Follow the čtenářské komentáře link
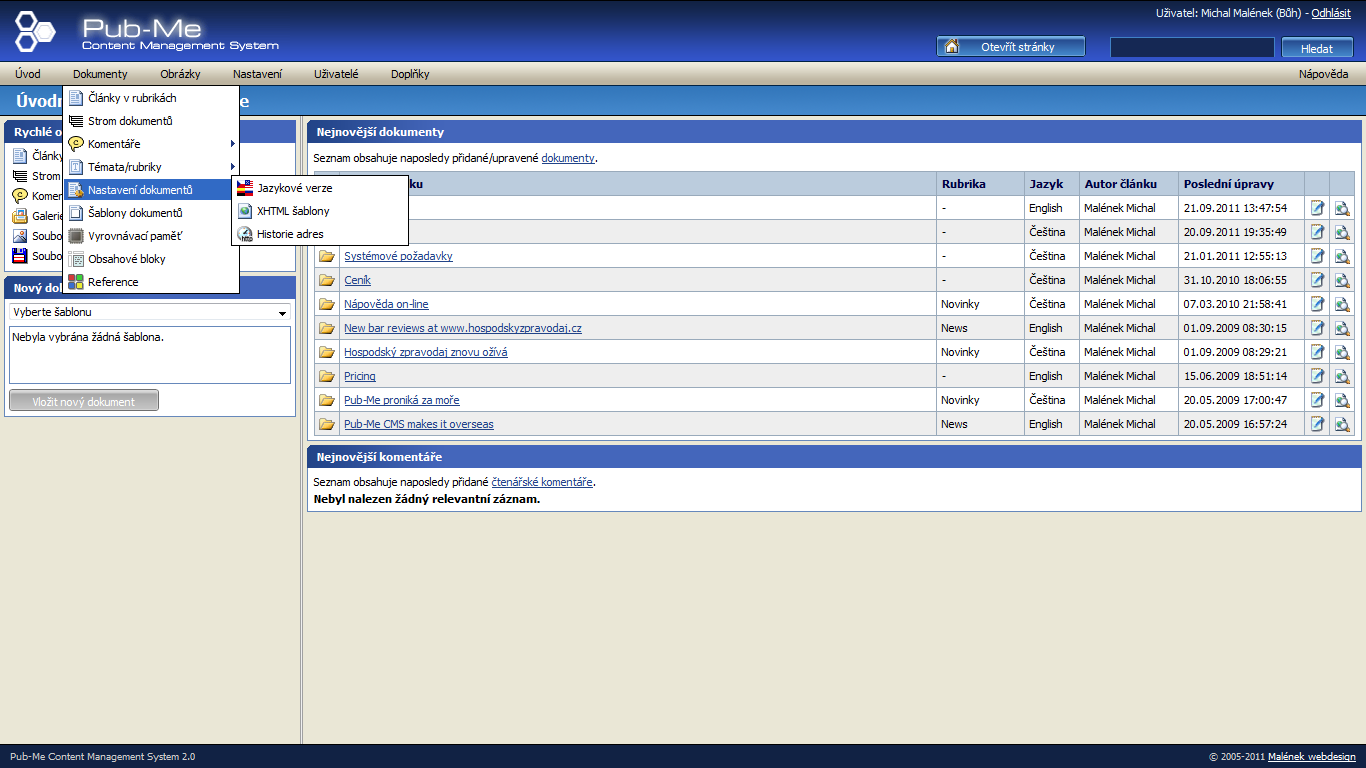Screen dimensions: 1366x768 pos(542,482)
